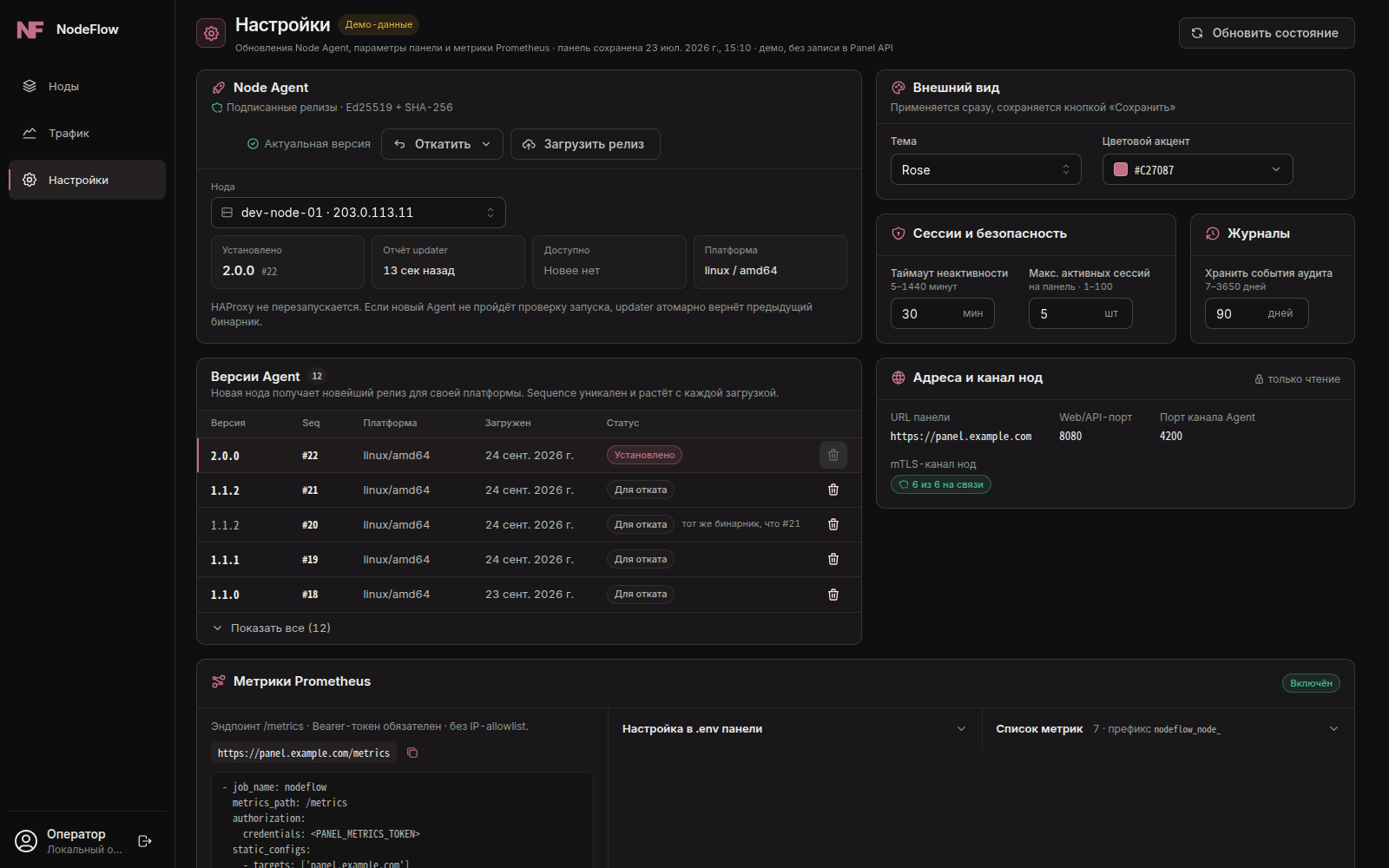Click the 6 из 6 на связи badge

(941, 484)
